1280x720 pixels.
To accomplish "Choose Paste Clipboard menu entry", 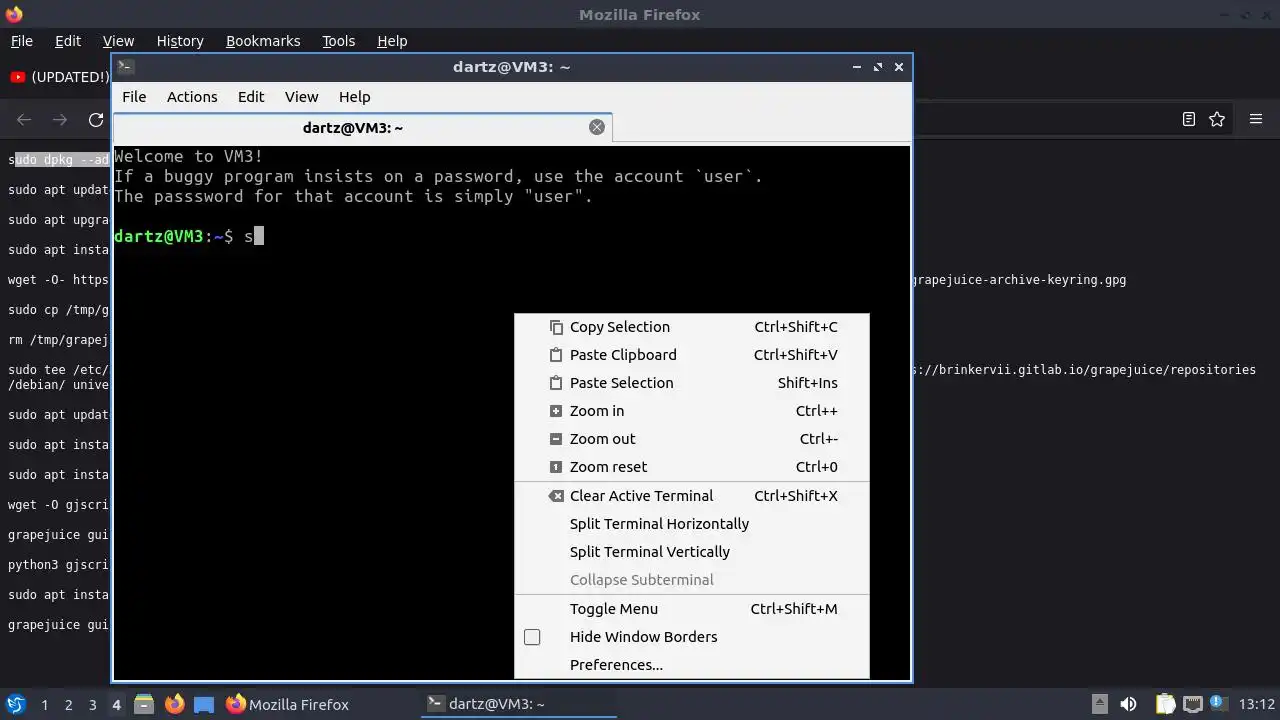I will [x=692, y=355].
